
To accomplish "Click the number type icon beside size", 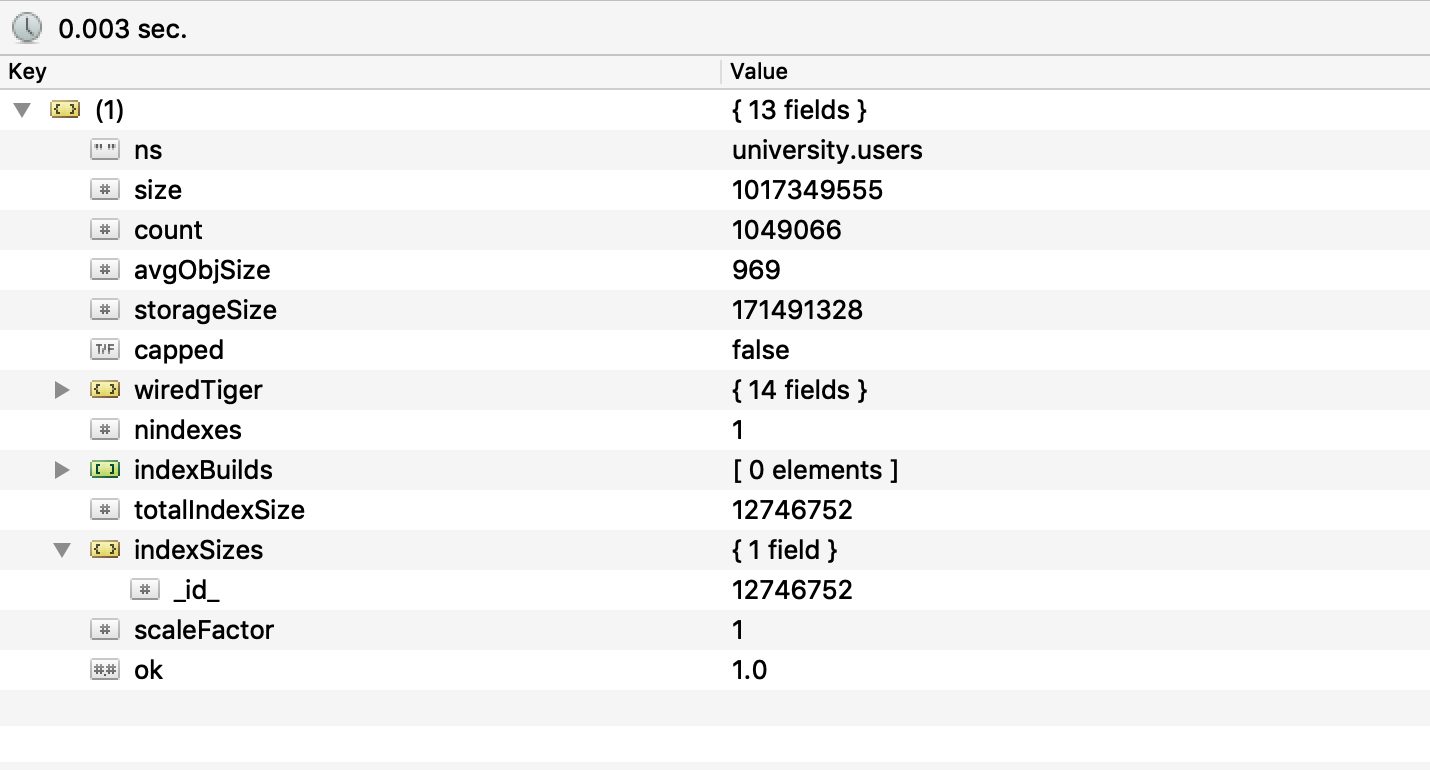I will [104, 190].
